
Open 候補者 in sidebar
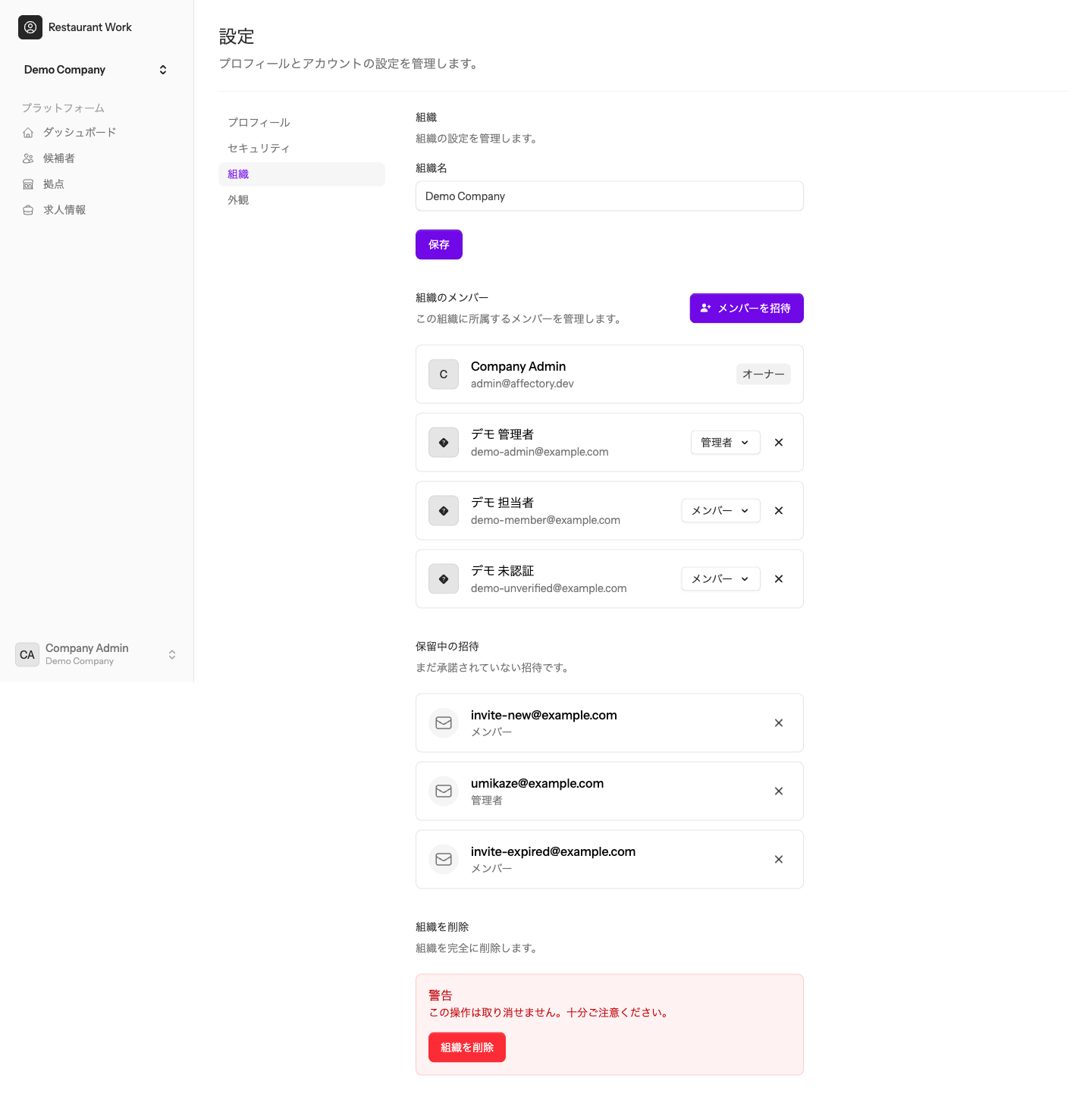pyautogui.click(x=96, y=158)
